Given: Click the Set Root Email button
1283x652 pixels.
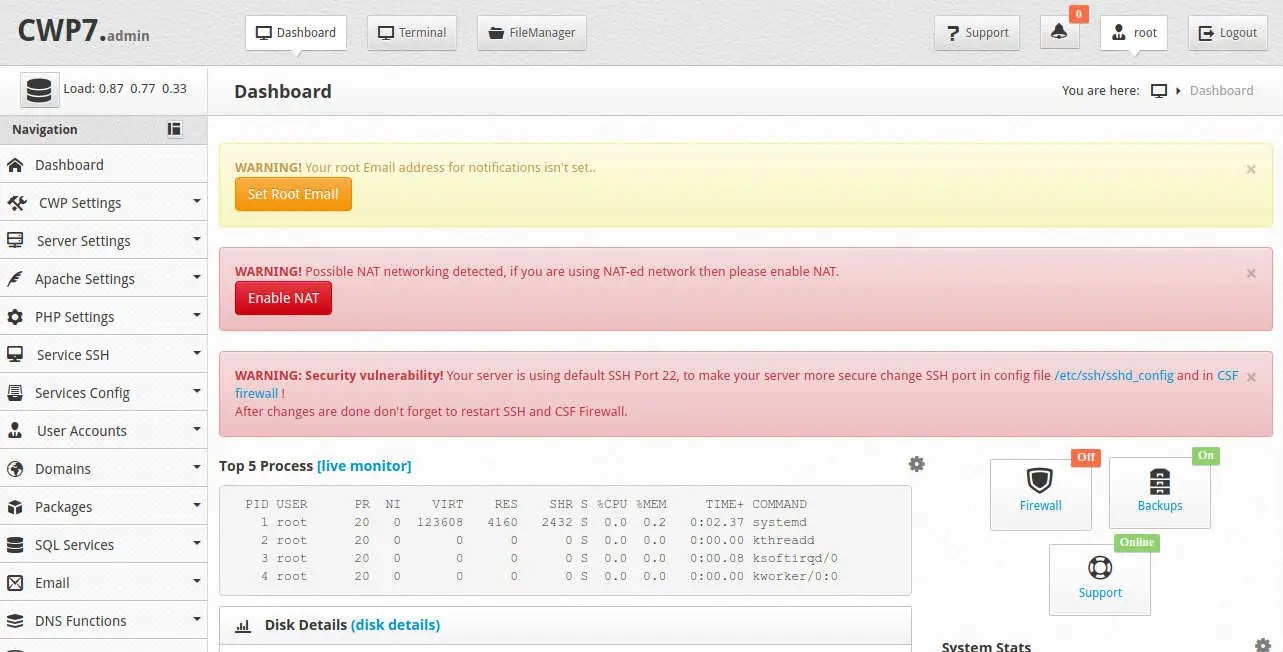Looking at the screenshot, I should click(293, 194).
